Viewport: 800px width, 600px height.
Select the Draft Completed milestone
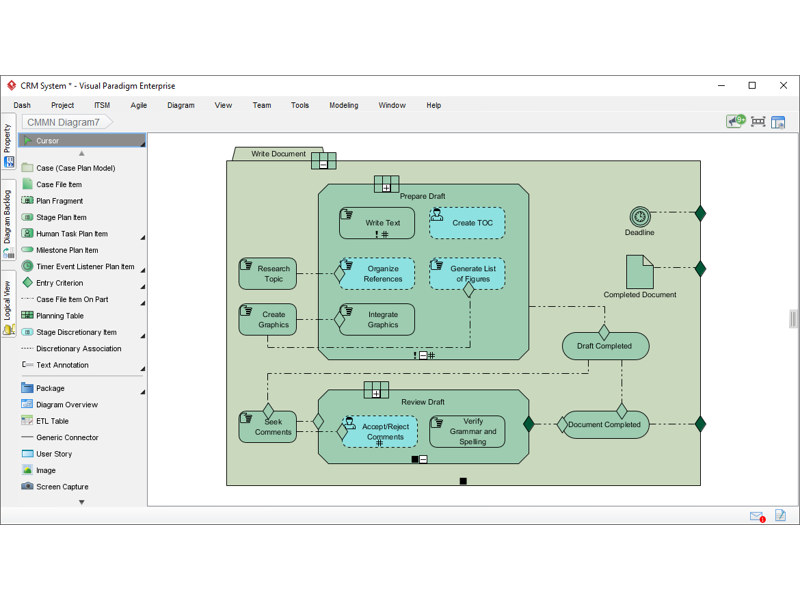pyautogui.click(x=606, y=346)
